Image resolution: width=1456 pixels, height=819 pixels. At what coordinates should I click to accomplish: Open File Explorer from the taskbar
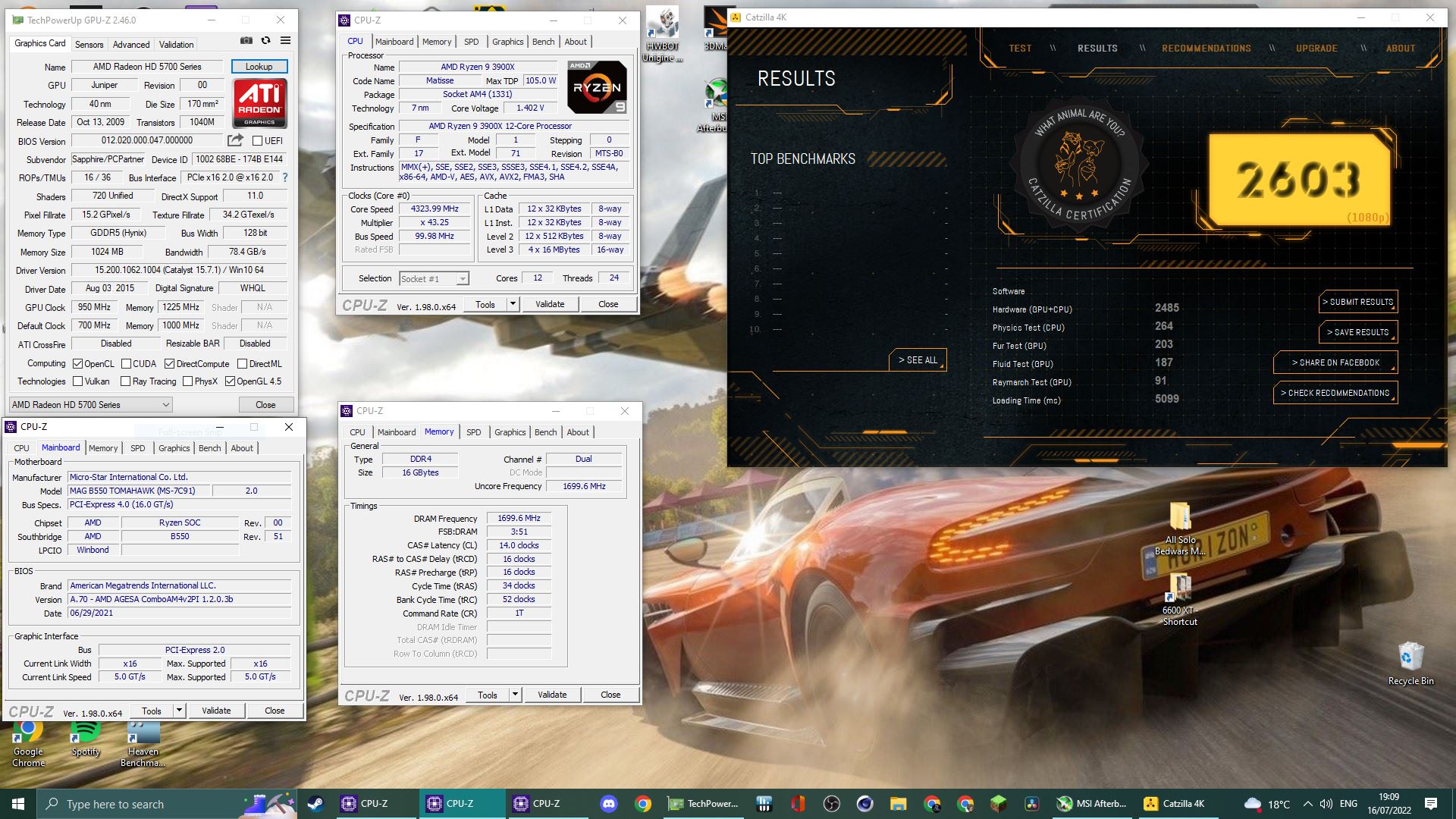click(x=898, y=804)
